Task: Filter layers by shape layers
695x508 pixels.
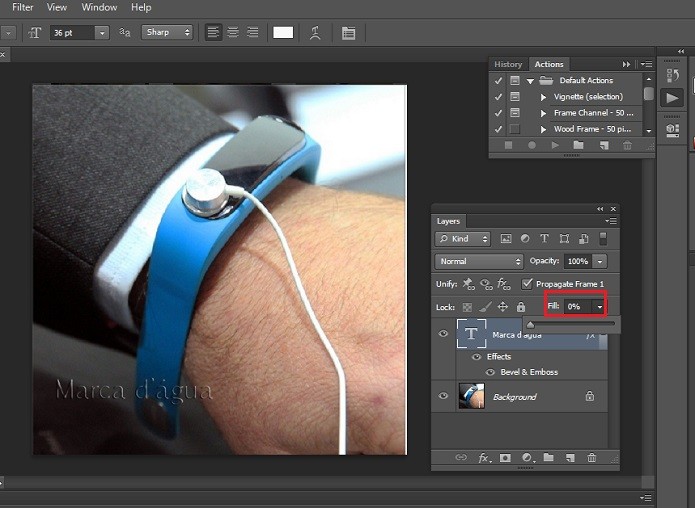Action: [x=564, y=239]
